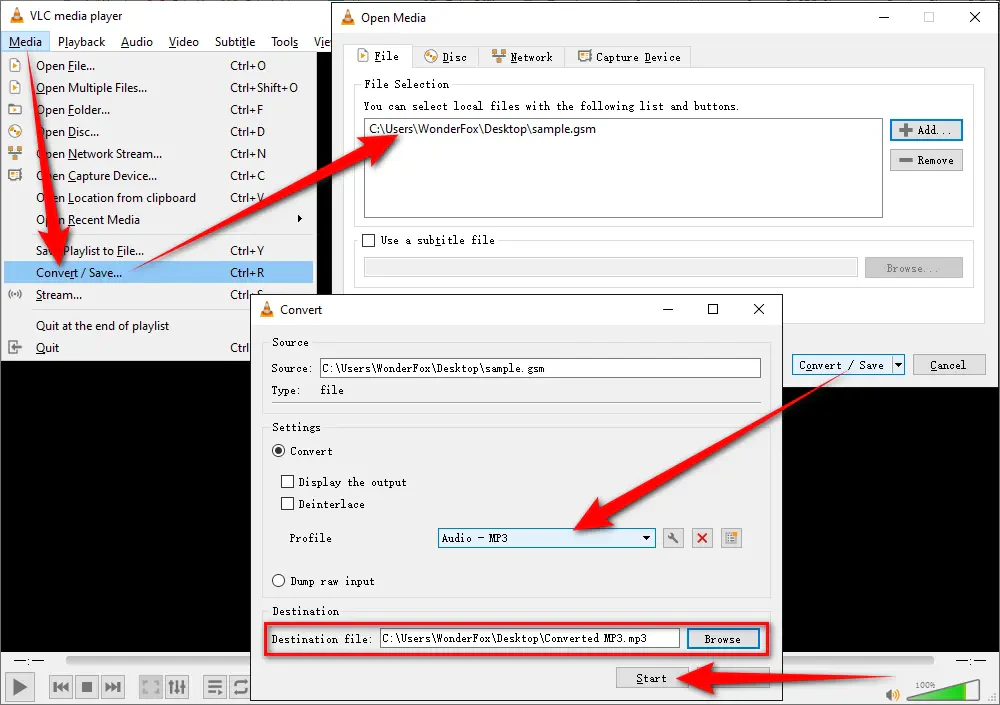
Task: Open the Media menu
Action: tap(26, 41)
